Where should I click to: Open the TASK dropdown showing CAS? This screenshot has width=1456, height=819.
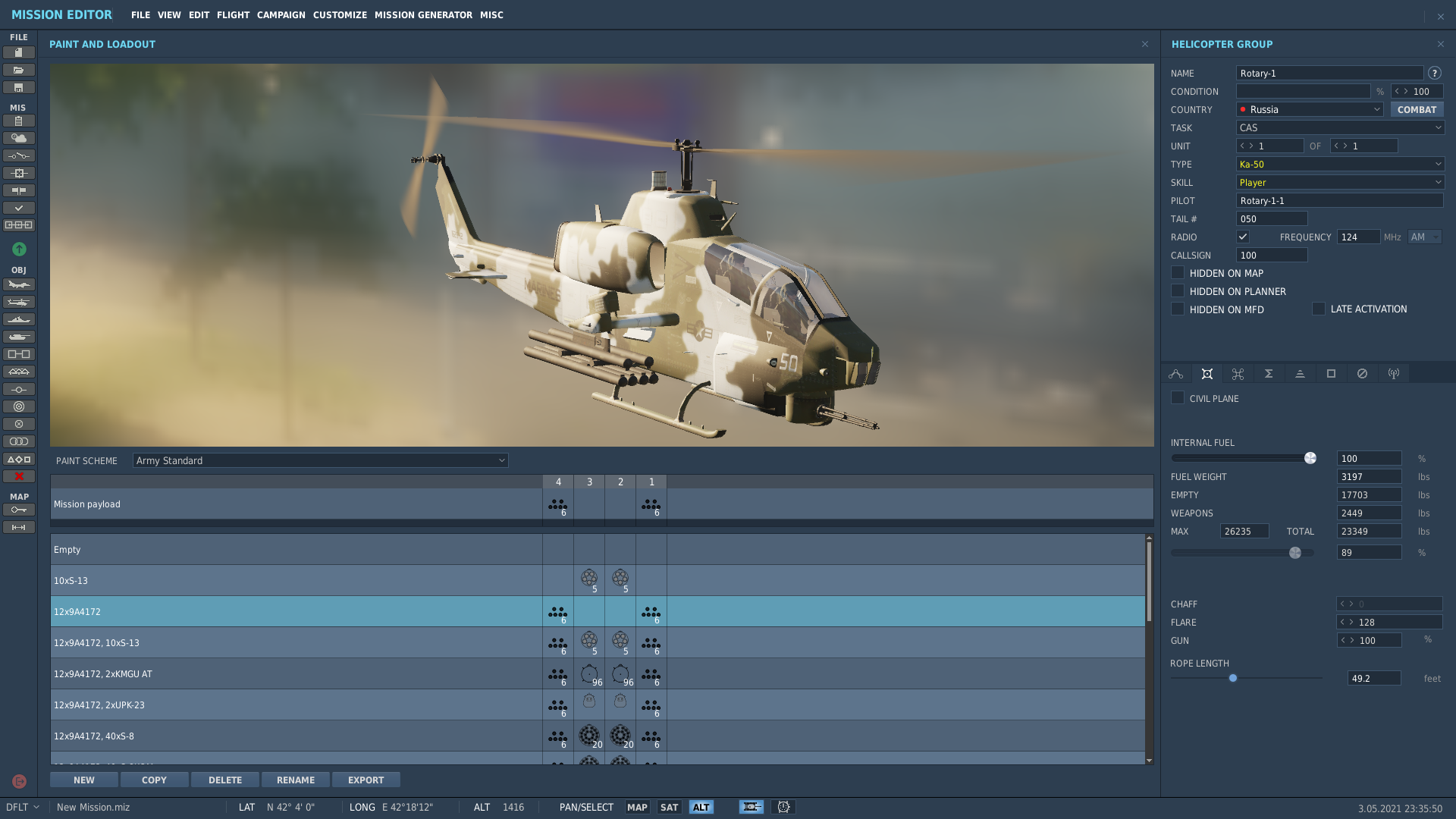(x=1340, y=127)
